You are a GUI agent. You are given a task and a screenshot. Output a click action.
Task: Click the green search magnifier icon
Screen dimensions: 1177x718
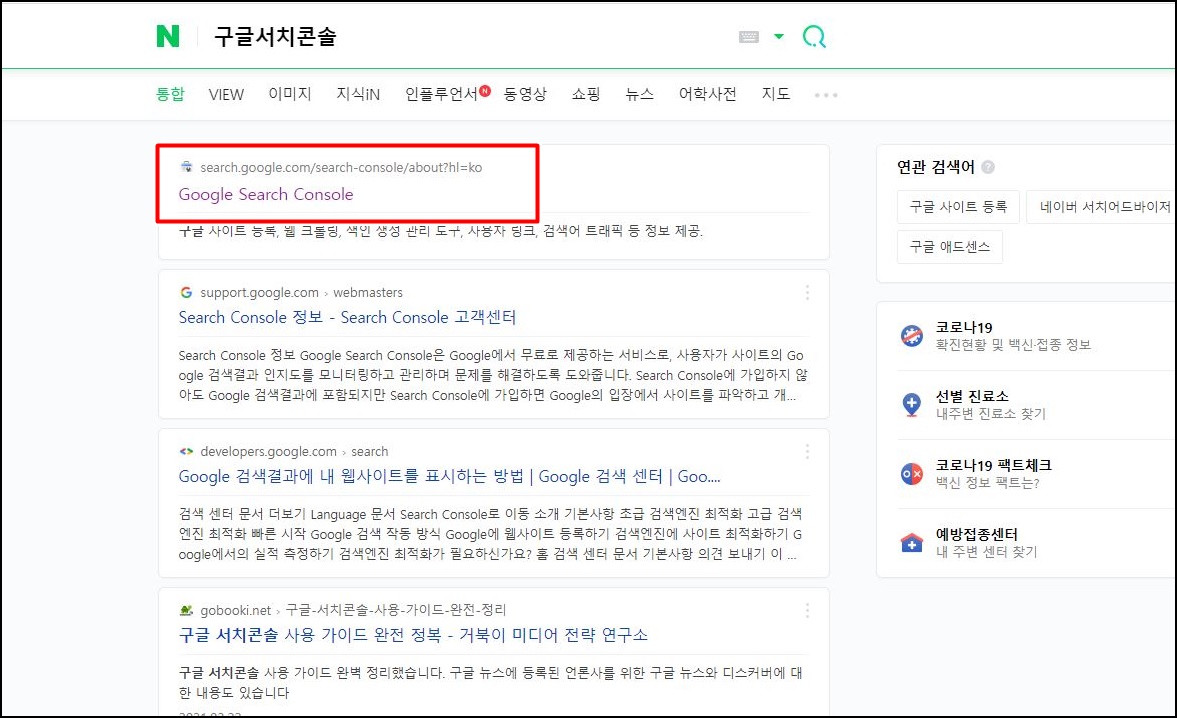(x=814, y=36)
